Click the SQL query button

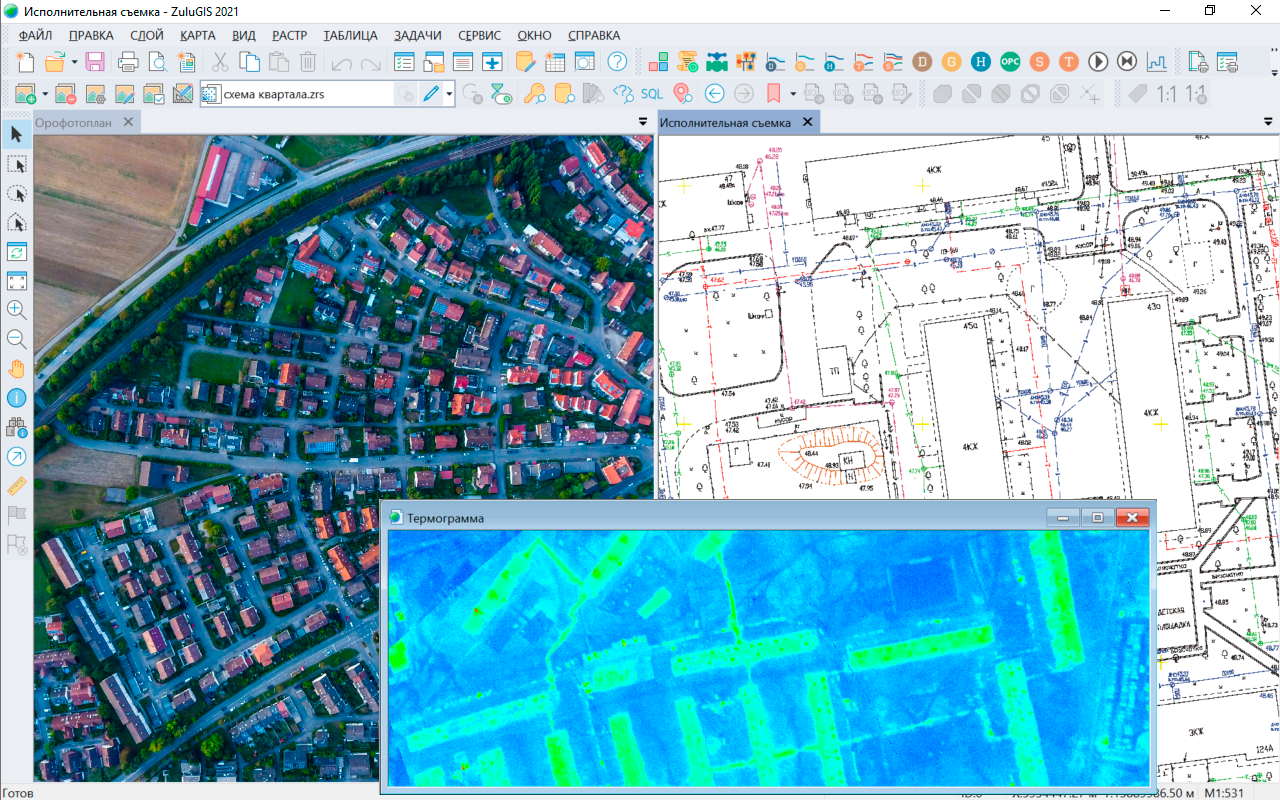(652, 94)
